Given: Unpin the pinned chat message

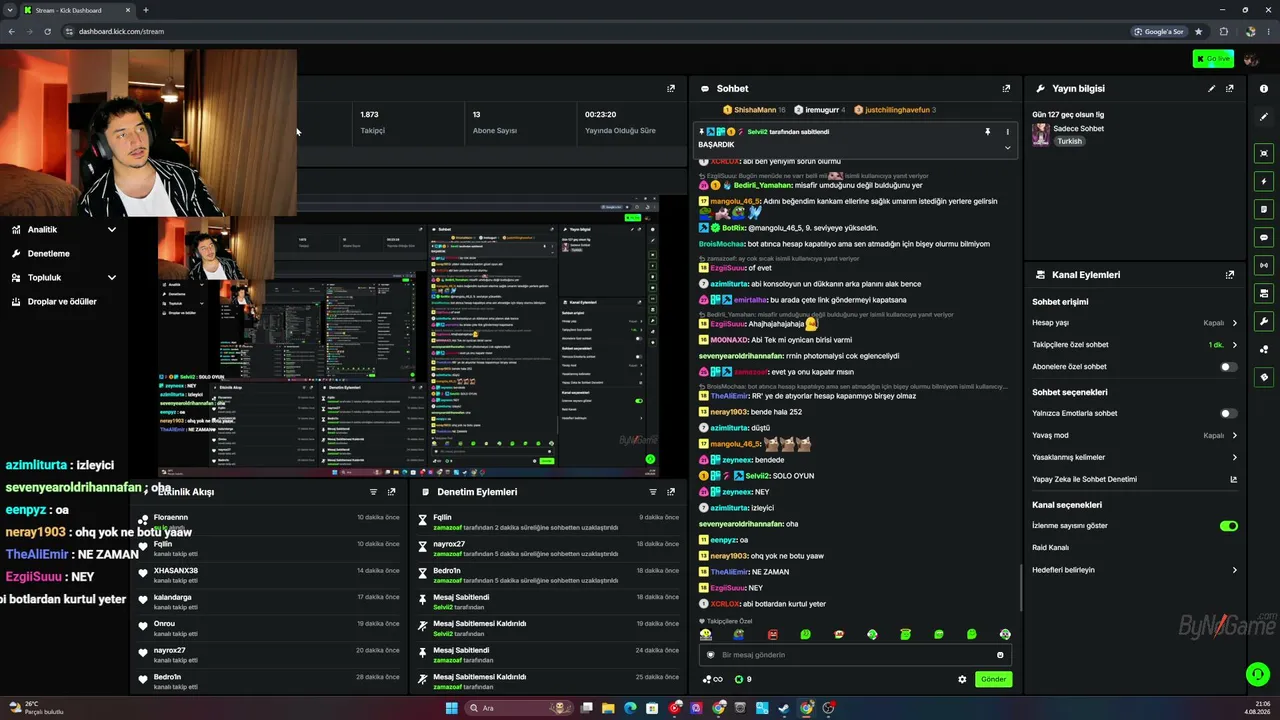Looking at the screenshot, I should (987, 132).
